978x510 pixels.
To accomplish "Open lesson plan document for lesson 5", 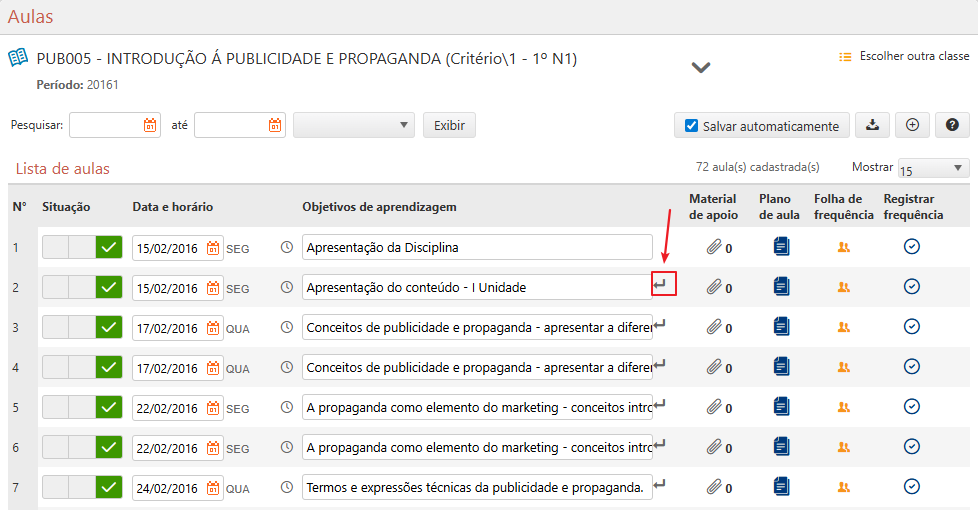I will point(782,407).
